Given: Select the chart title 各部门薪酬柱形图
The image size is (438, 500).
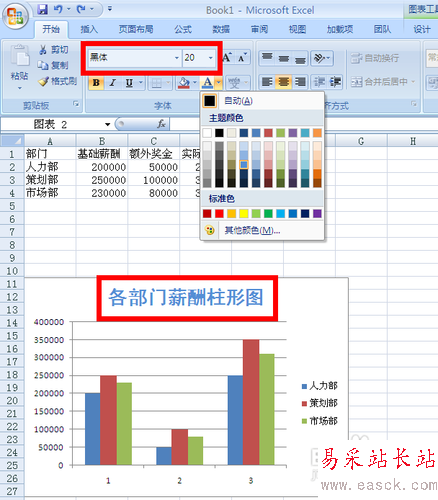Looking at the screenshot, I should [186, 297].
